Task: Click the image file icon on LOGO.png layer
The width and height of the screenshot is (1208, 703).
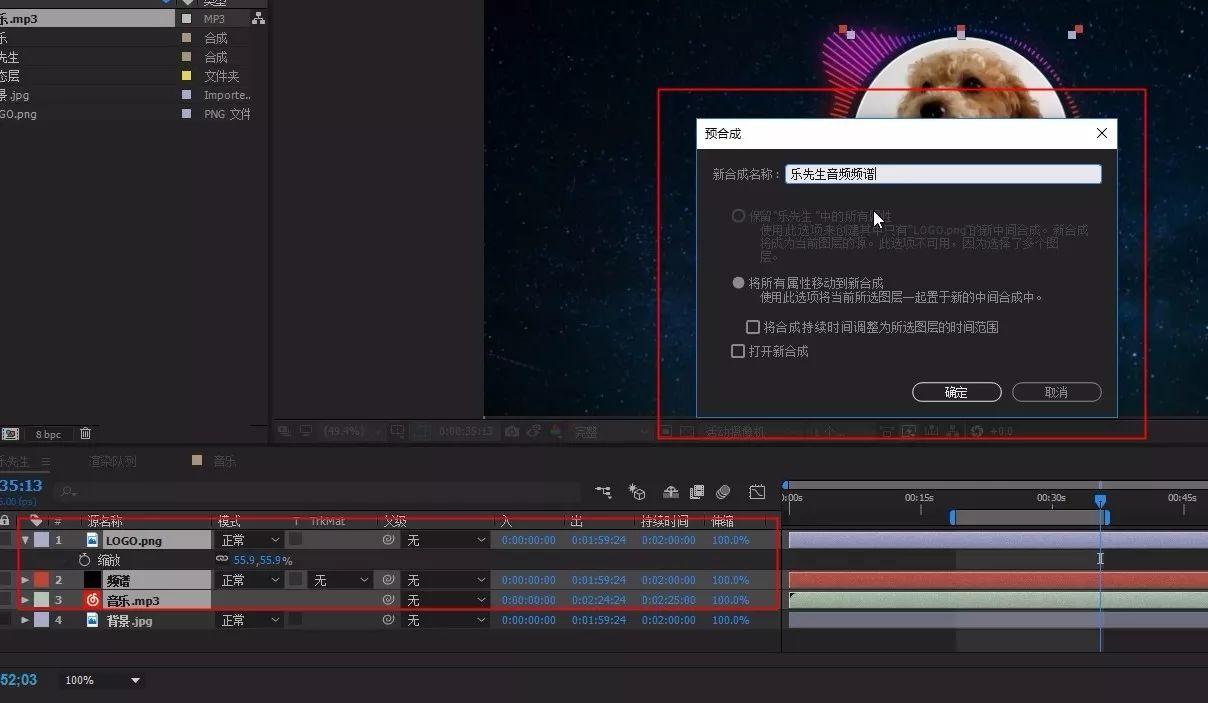Action: click(92, 540)
